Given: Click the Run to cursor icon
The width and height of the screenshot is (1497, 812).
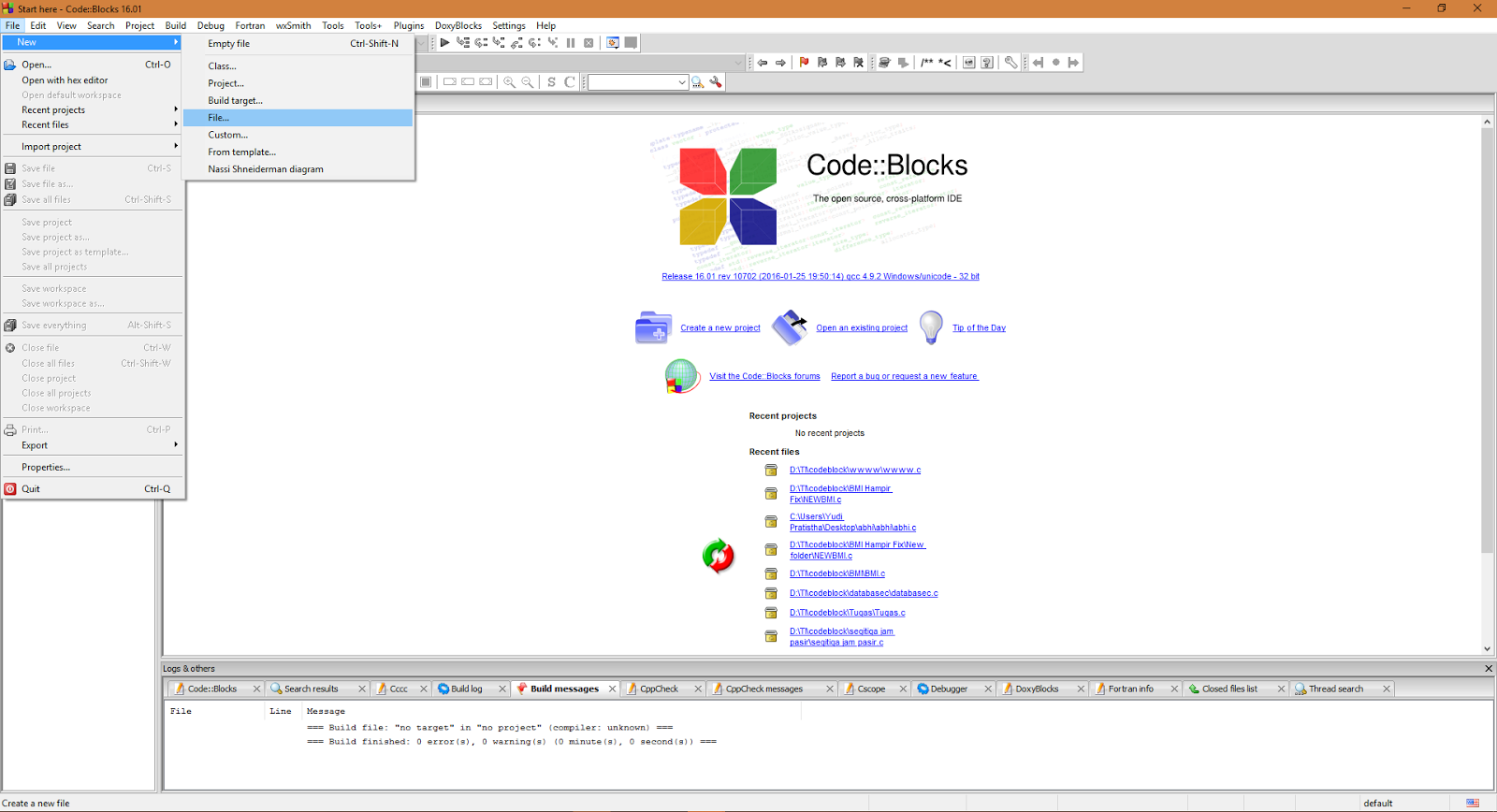Looking at the screenshot, I should pyautogui.click(x=462, y=43).
